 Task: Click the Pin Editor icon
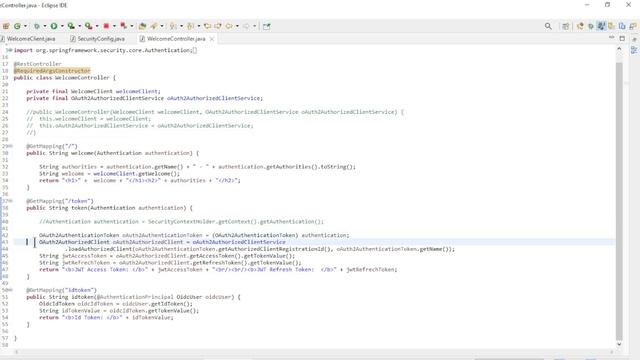[x=267, y=26]
